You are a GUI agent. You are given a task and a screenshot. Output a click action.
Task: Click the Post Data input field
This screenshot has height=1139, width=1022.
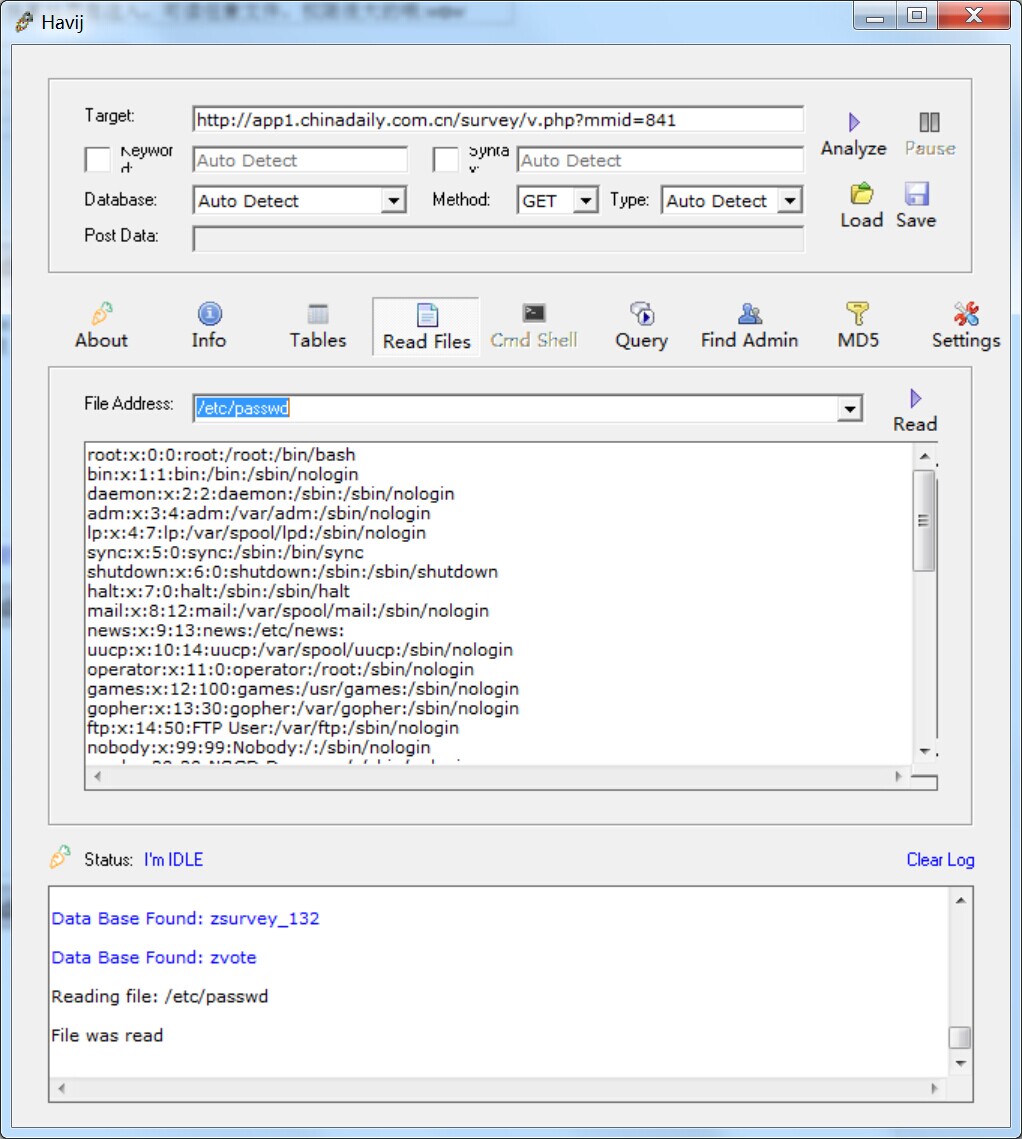click(498, 238)
